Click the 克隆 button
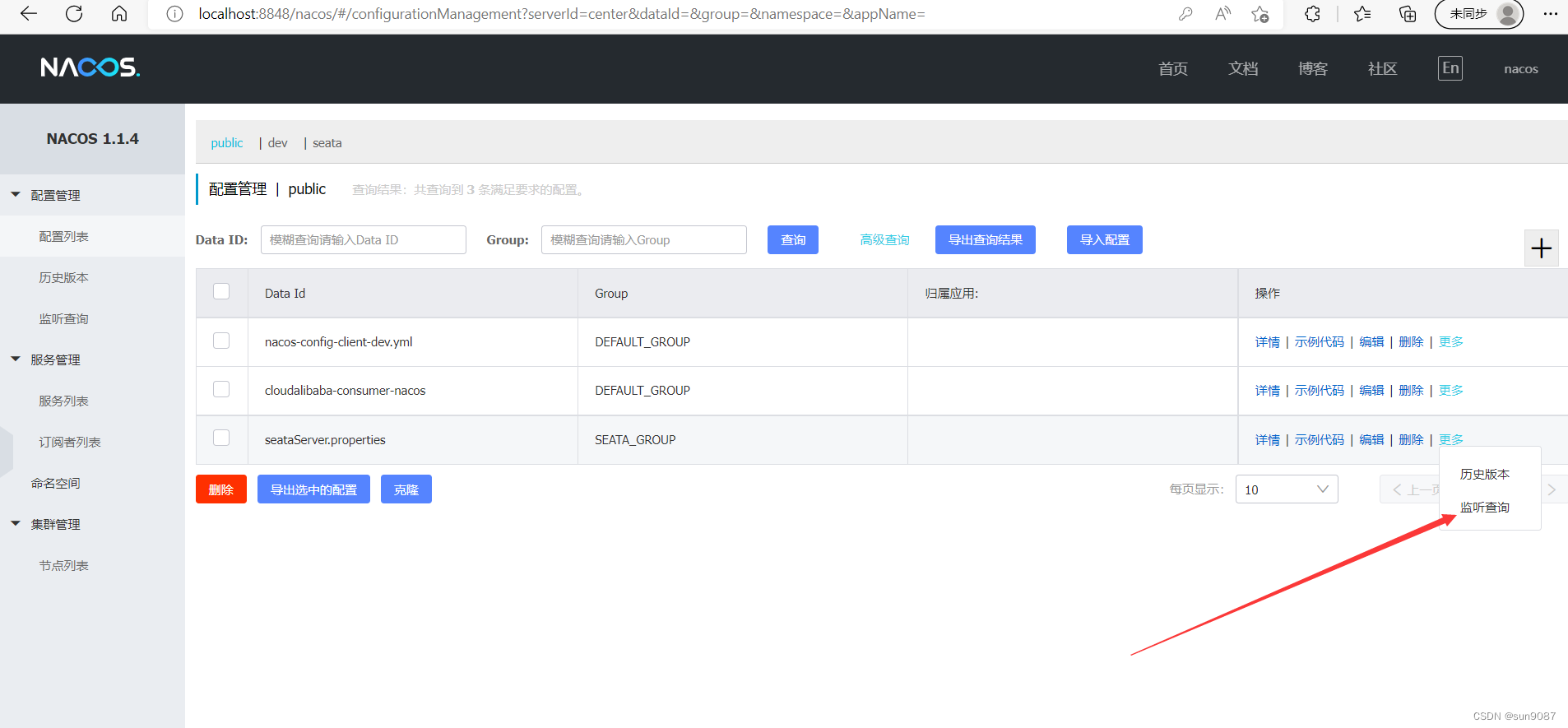This screenshot has height=728, width=1568. (x=406, y=489)
